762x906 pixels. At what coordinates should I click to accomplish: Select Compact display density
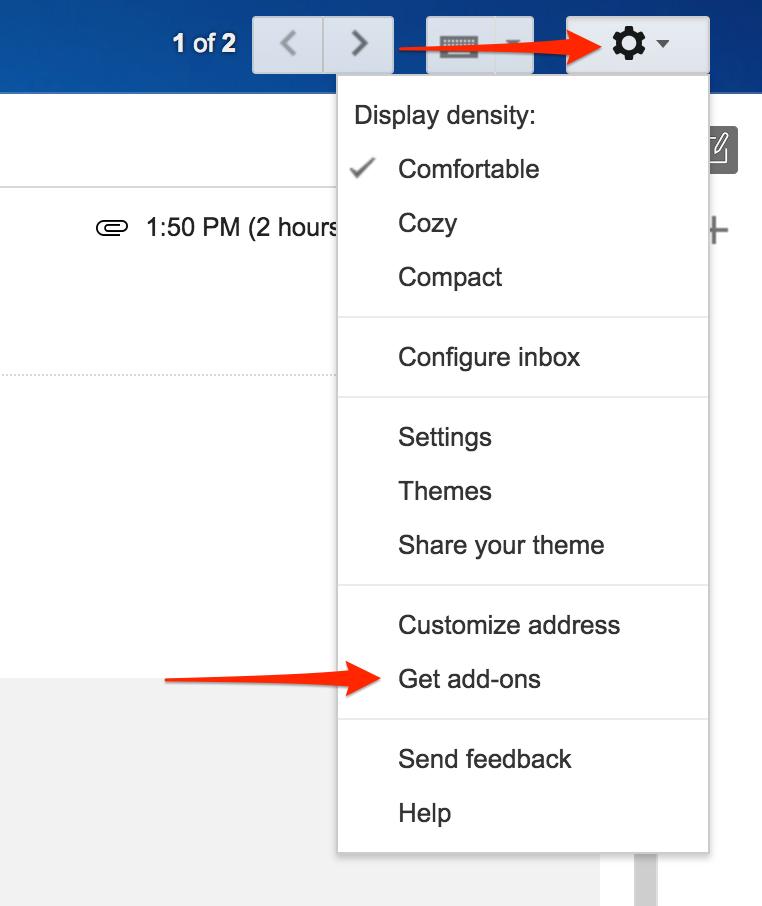[x=523, y=277]
